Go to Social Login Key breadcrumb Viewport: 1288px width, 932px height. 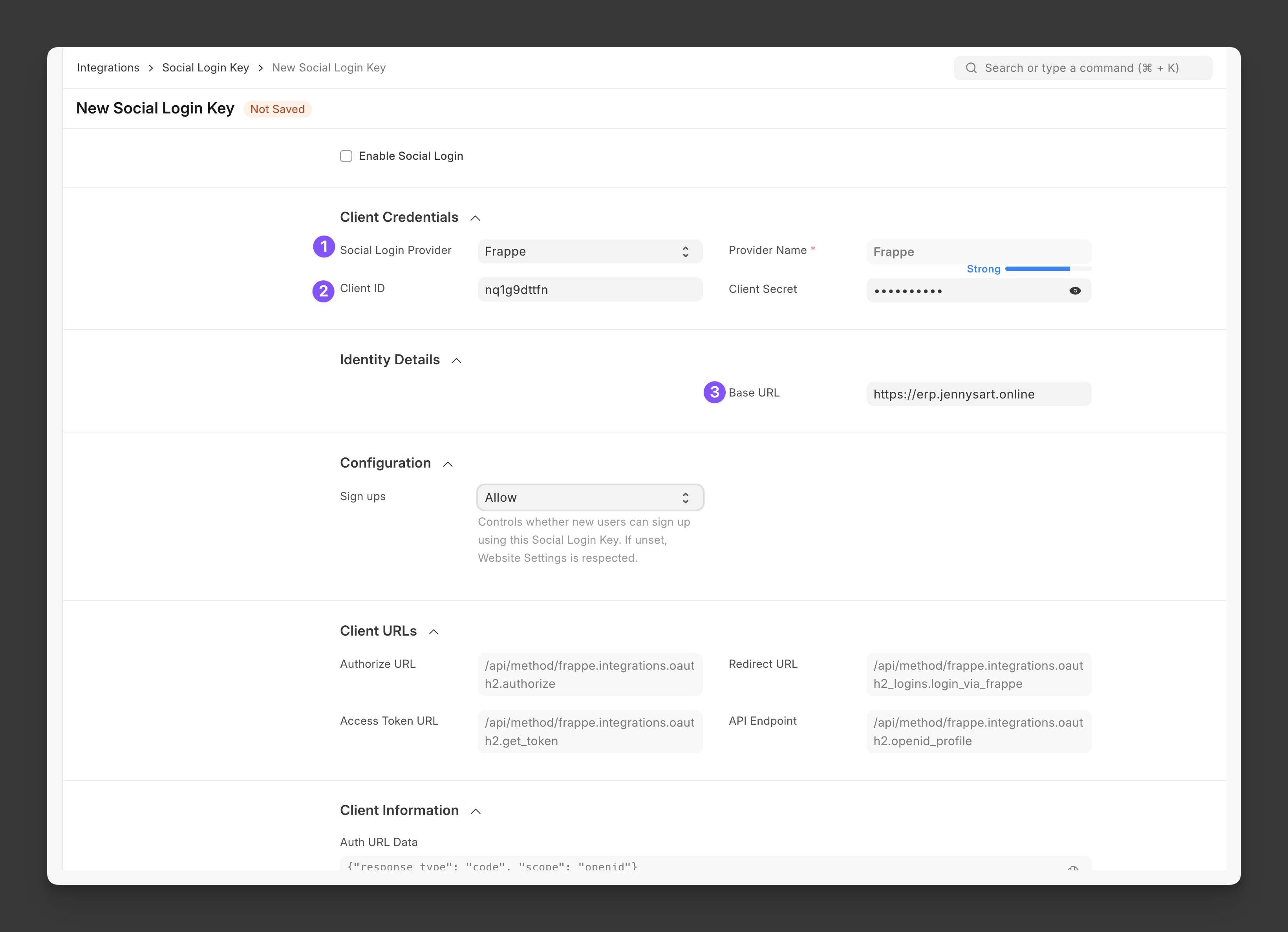pyautogui.click(x=206, y=68)
